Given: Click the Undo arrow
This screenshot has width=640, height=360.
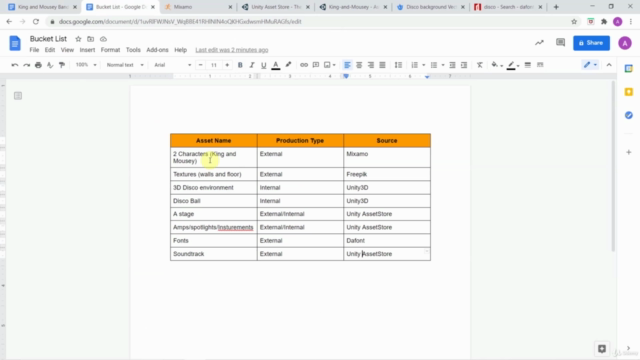Looking at the screenshot, I should [15, 65].
